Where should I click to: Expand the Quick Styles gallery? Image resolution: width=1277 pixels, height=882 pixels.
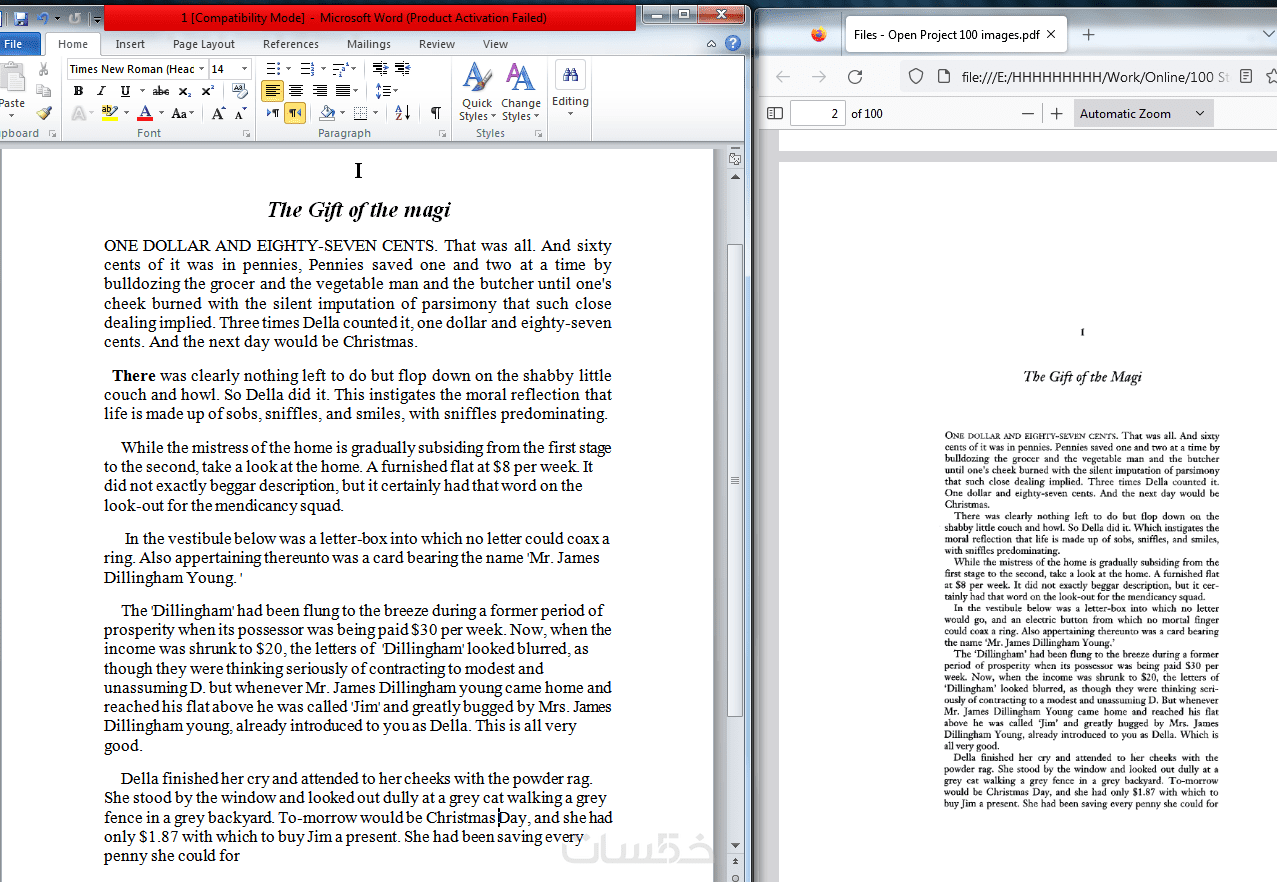tap(477, 91)
